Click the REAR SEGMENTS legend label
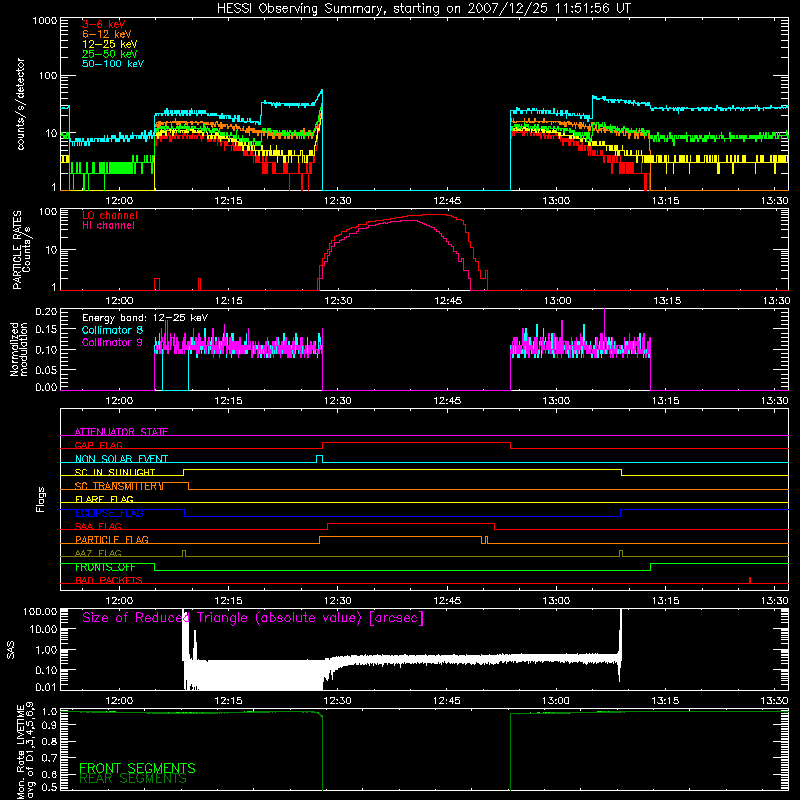 coord(133,779)
